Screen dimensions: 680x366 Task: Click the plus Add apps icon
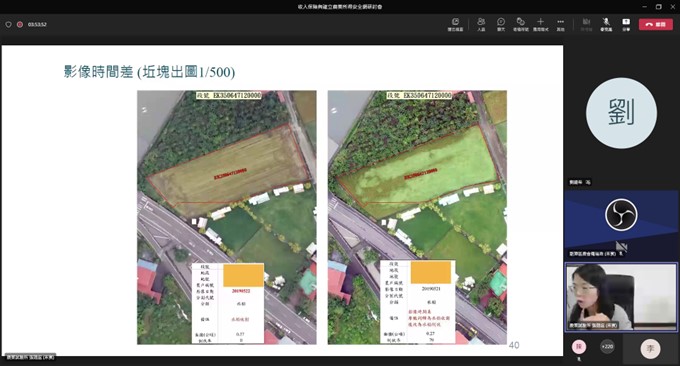click(540, 24)
